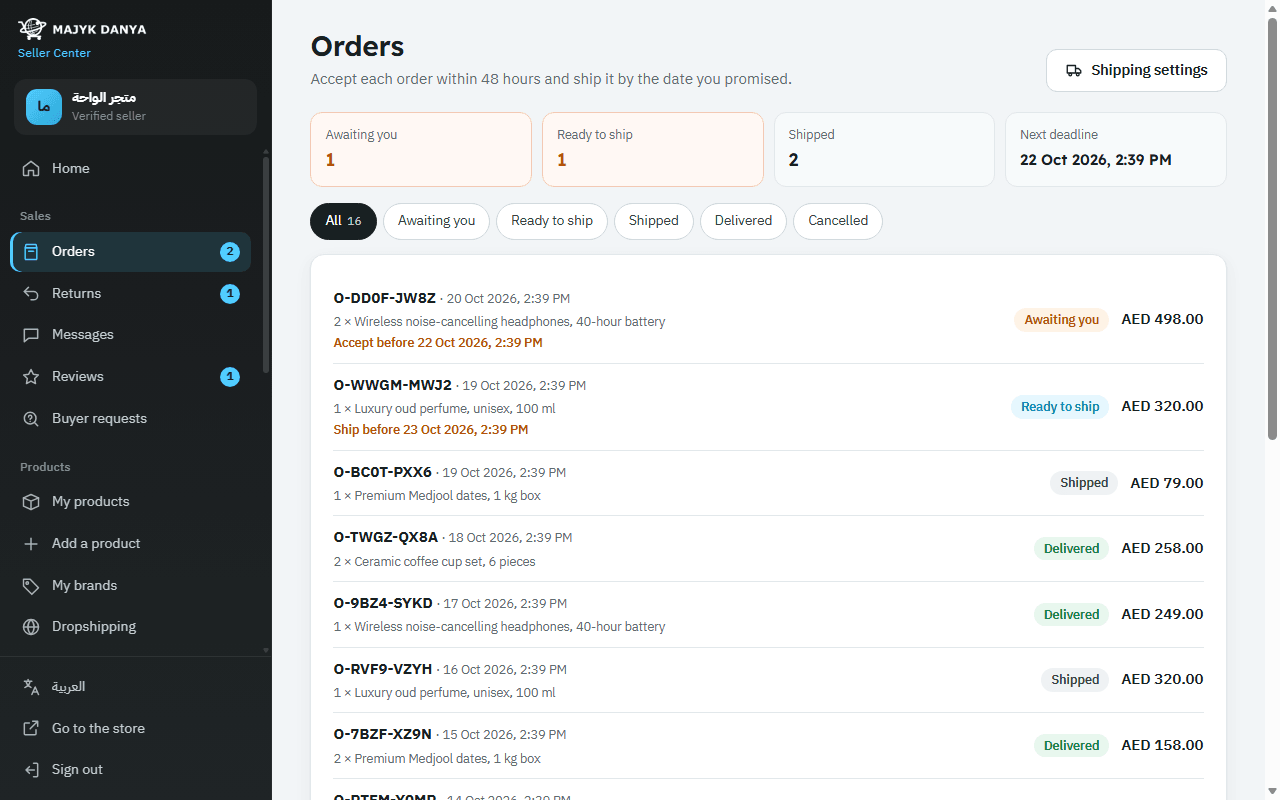Viewport: 1280px width, 800px height.
Task: Click the Home house icon
Action: click(x=32, y=169)
